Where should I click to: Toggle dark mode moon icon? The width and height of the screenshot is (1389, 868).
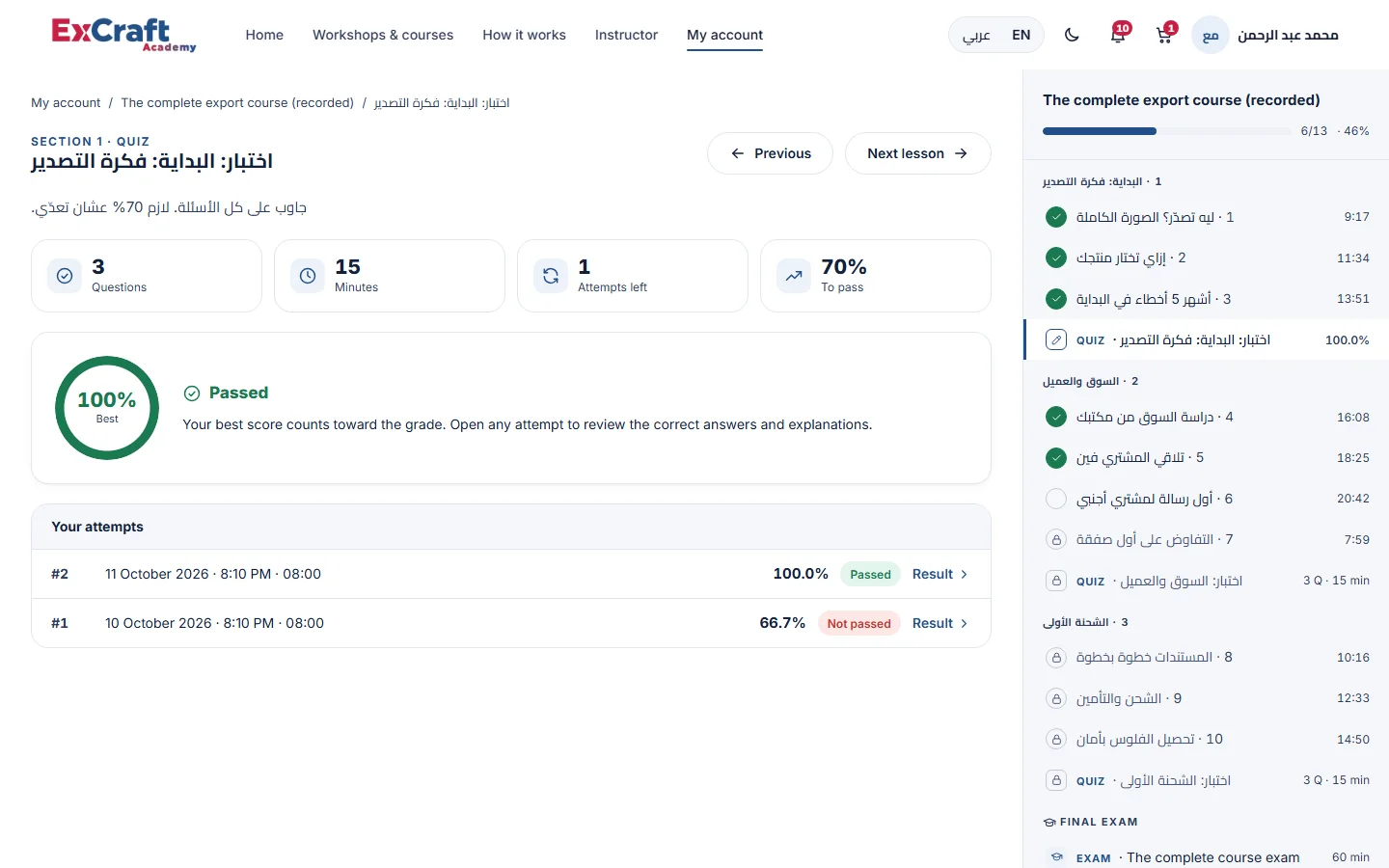point(1072,35)
